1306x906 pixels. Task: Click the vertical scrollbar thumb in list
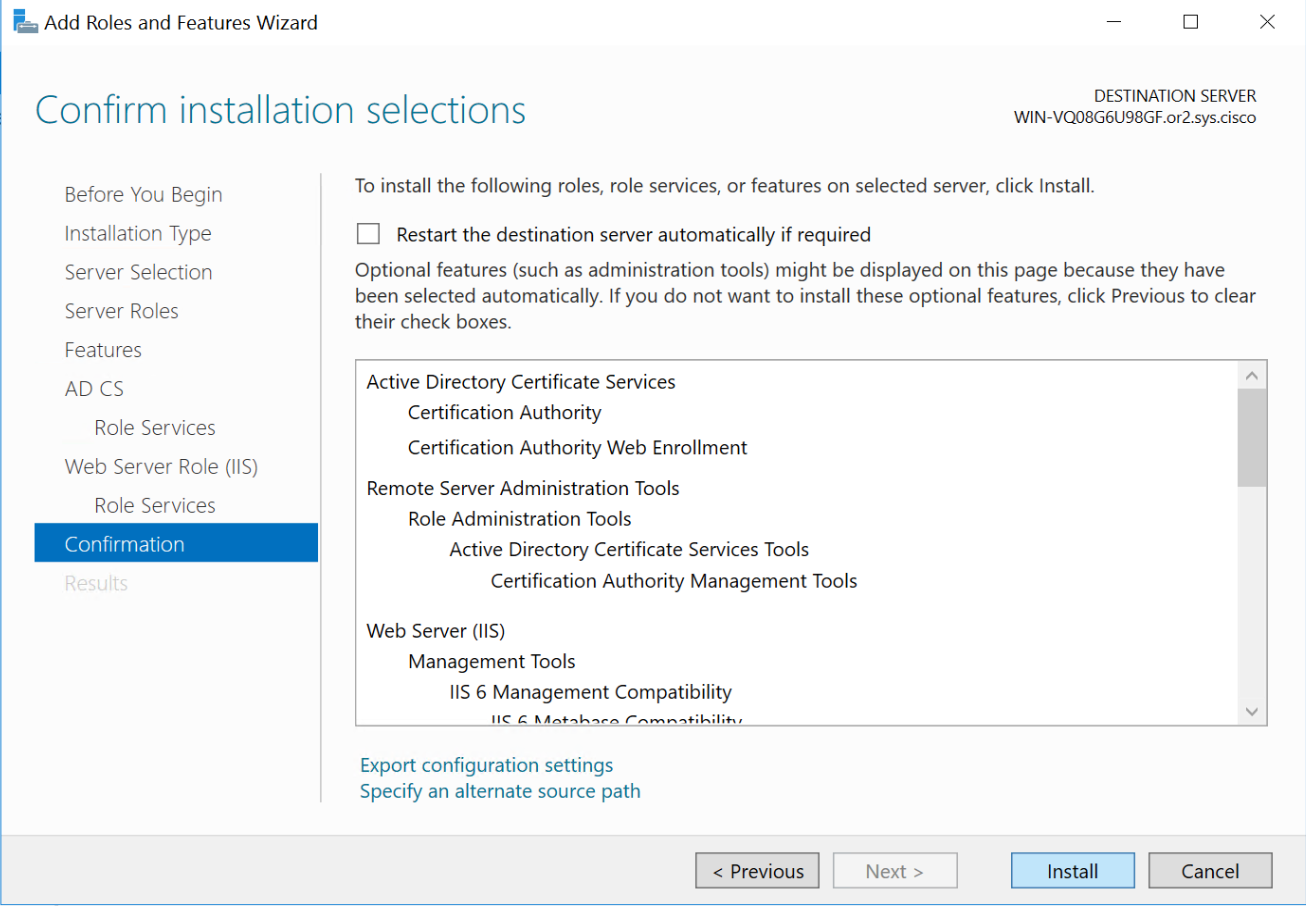1252,437
